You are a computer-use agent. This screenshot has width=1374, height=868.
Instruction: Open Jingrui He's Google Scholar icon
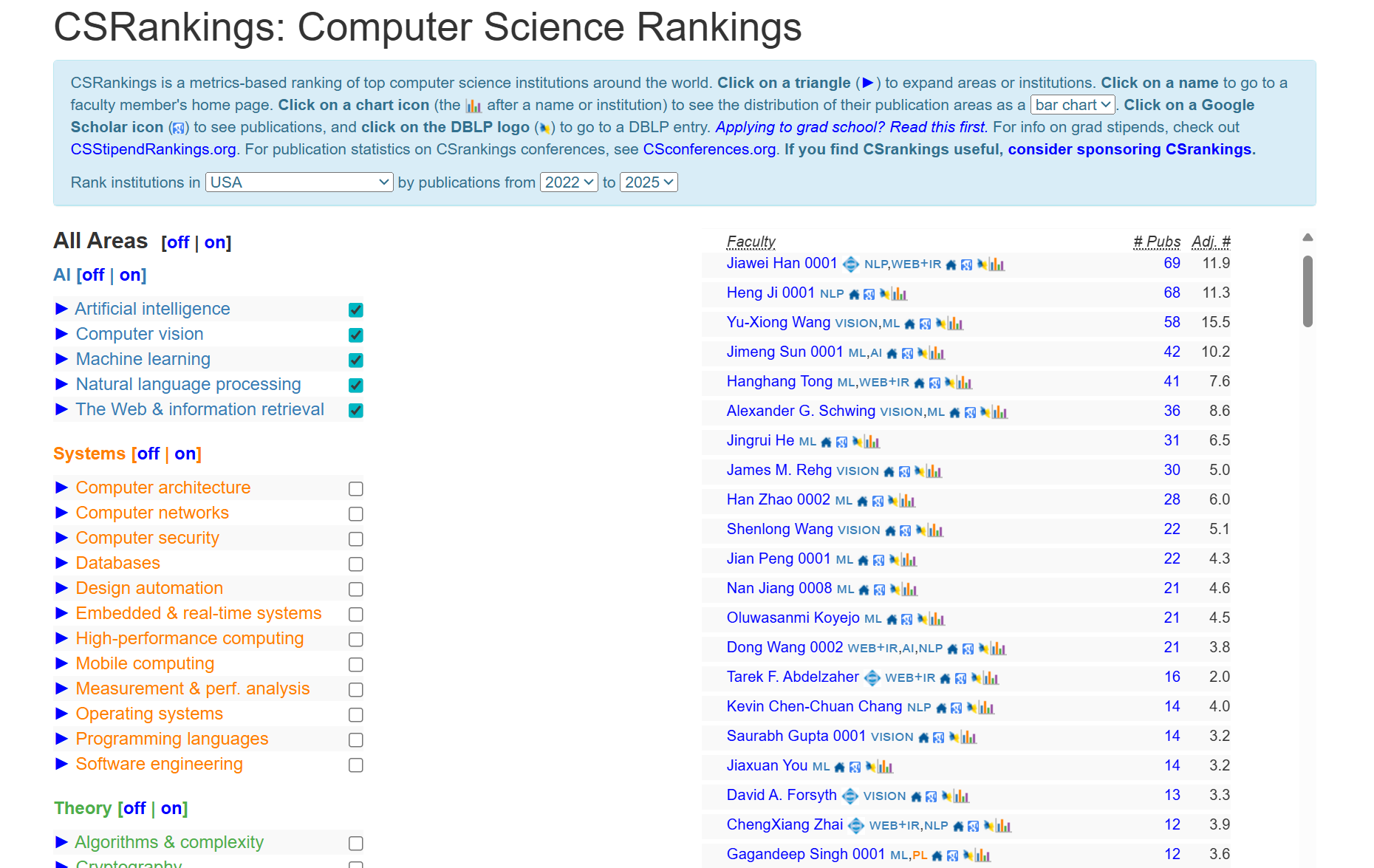[x=841, y=442]
